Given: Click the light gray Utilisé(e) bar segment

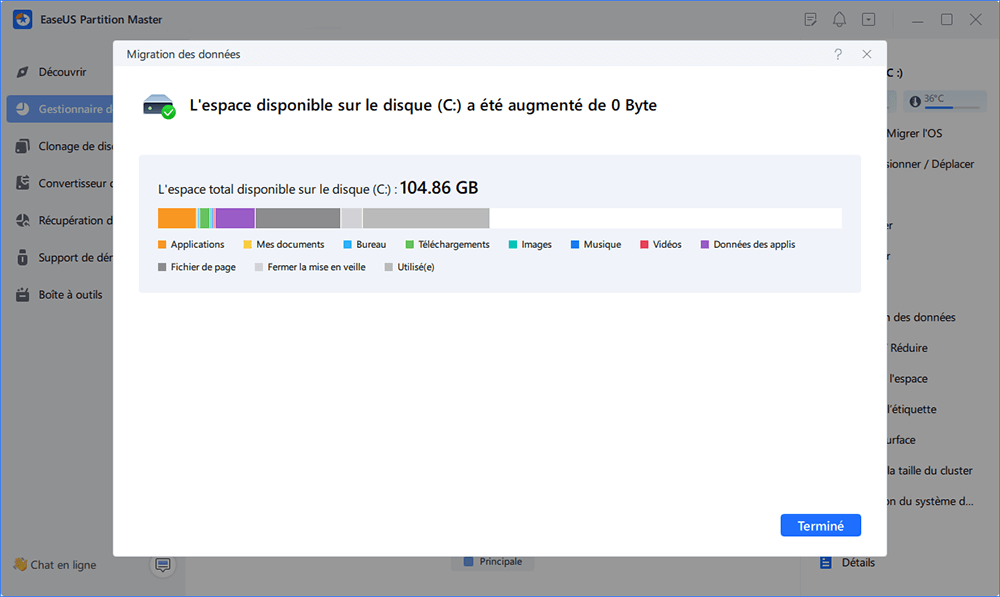Looking at the screenshot, I should pyautogui.click(x=426, y=218).
